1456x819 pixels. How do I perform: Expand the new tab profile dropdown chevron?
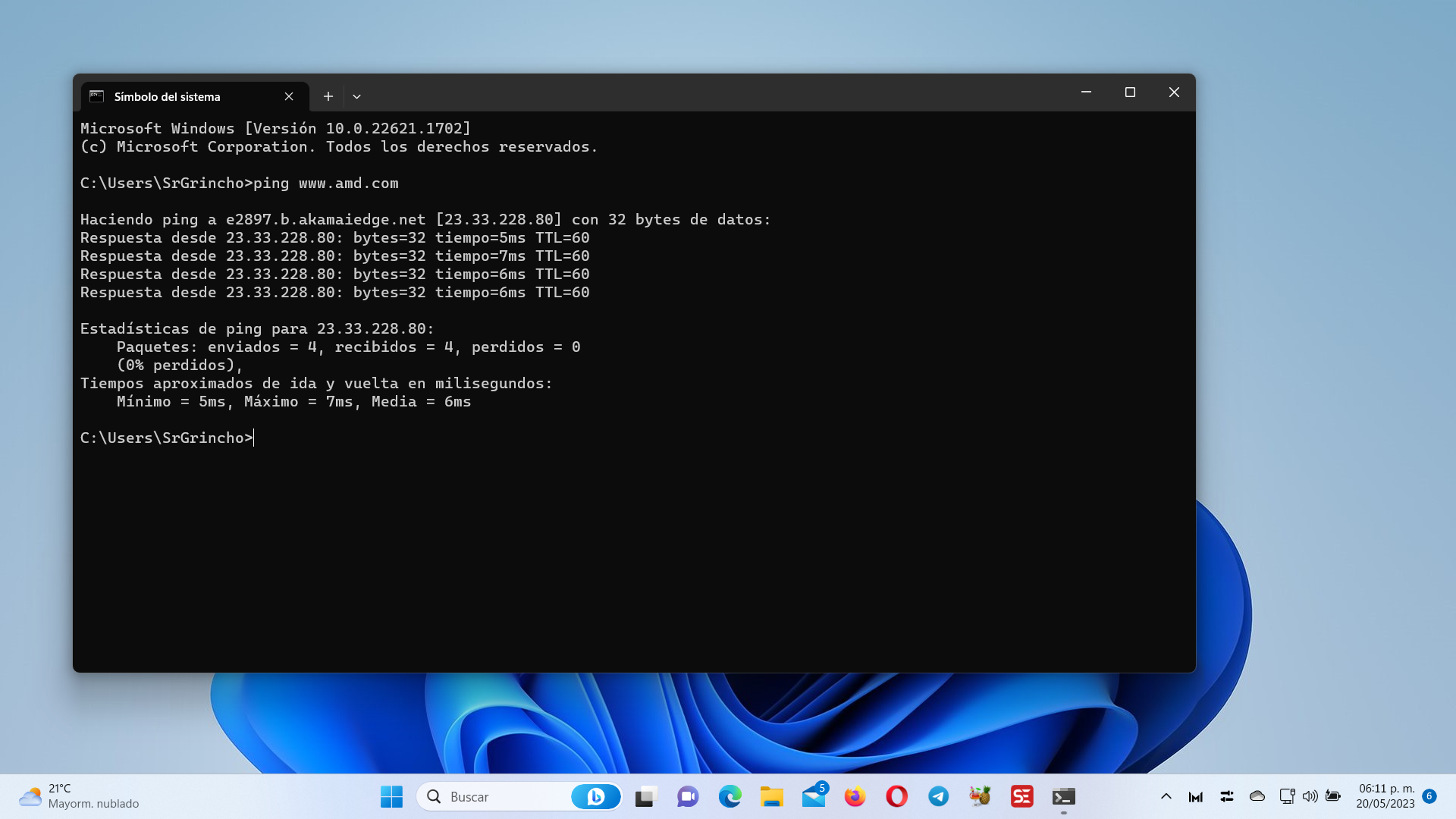pyautogui.click(x=356, y=96)
